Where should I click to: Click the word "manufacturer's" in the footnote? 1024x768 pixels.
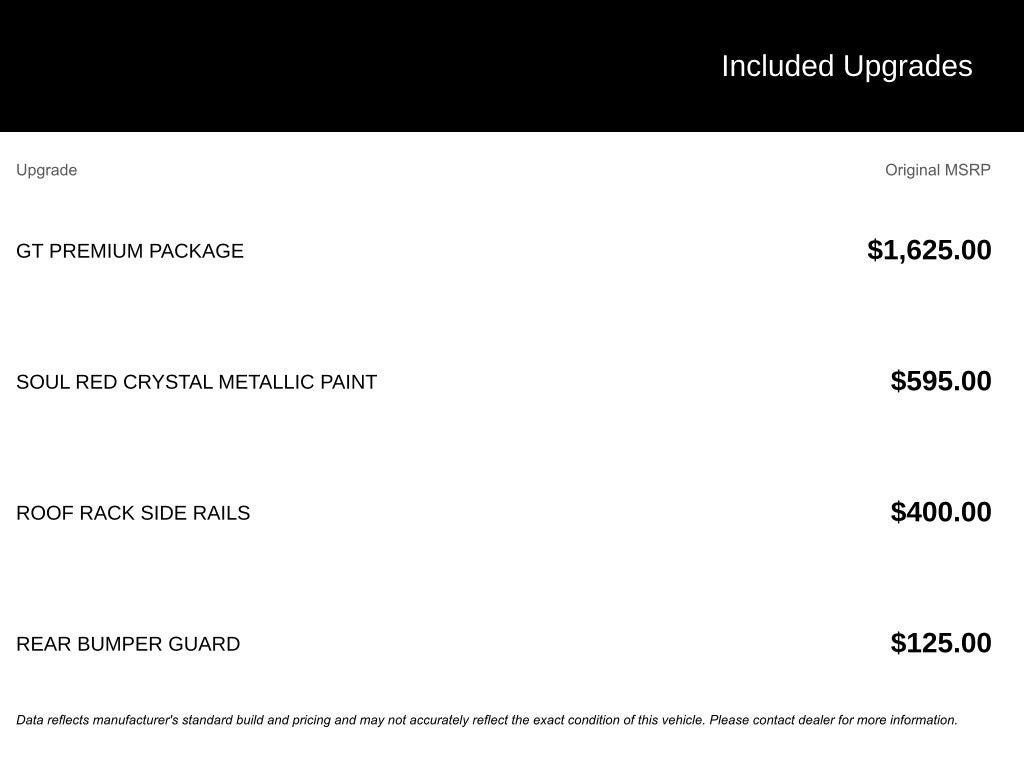pos(135,720)
